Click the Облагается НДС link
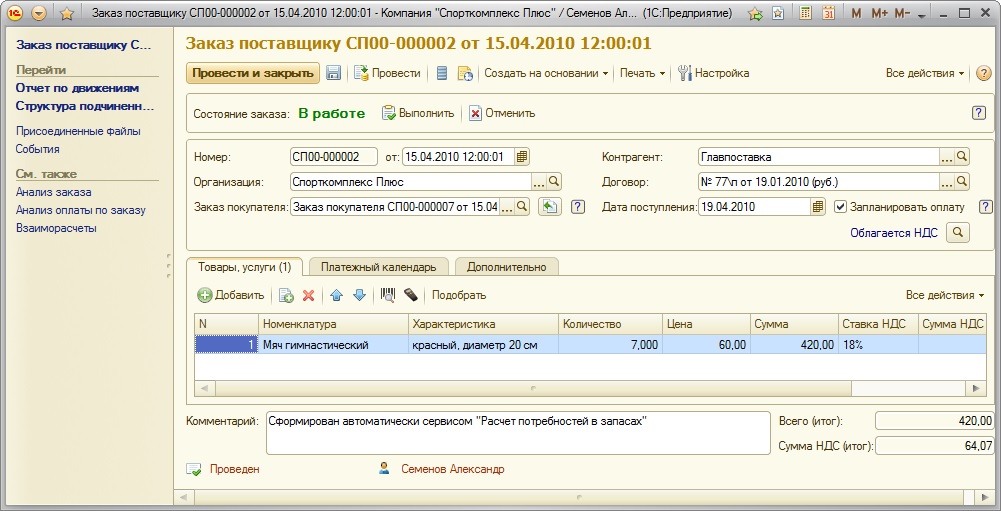Image resolution: width=1001 pixels, height=511 pixels. click(x=894, y=233)
